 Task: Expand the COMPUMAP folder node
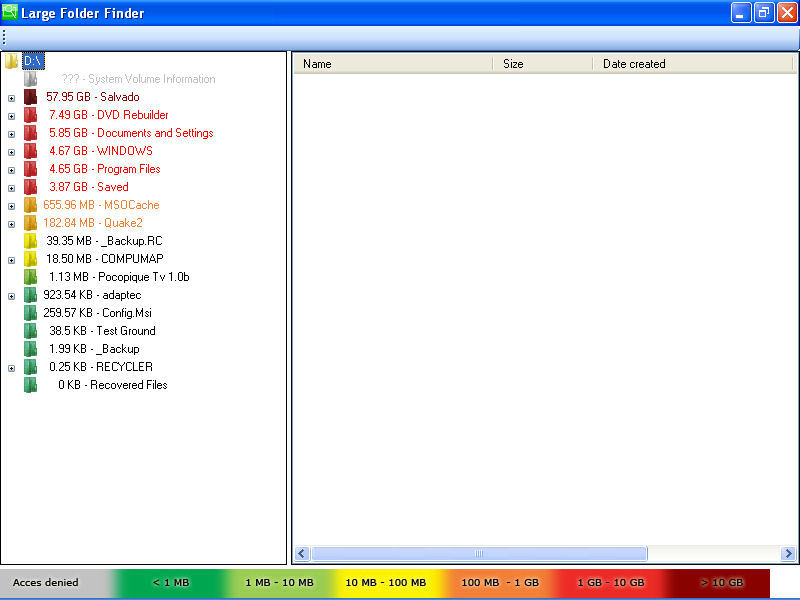point(12,260)
